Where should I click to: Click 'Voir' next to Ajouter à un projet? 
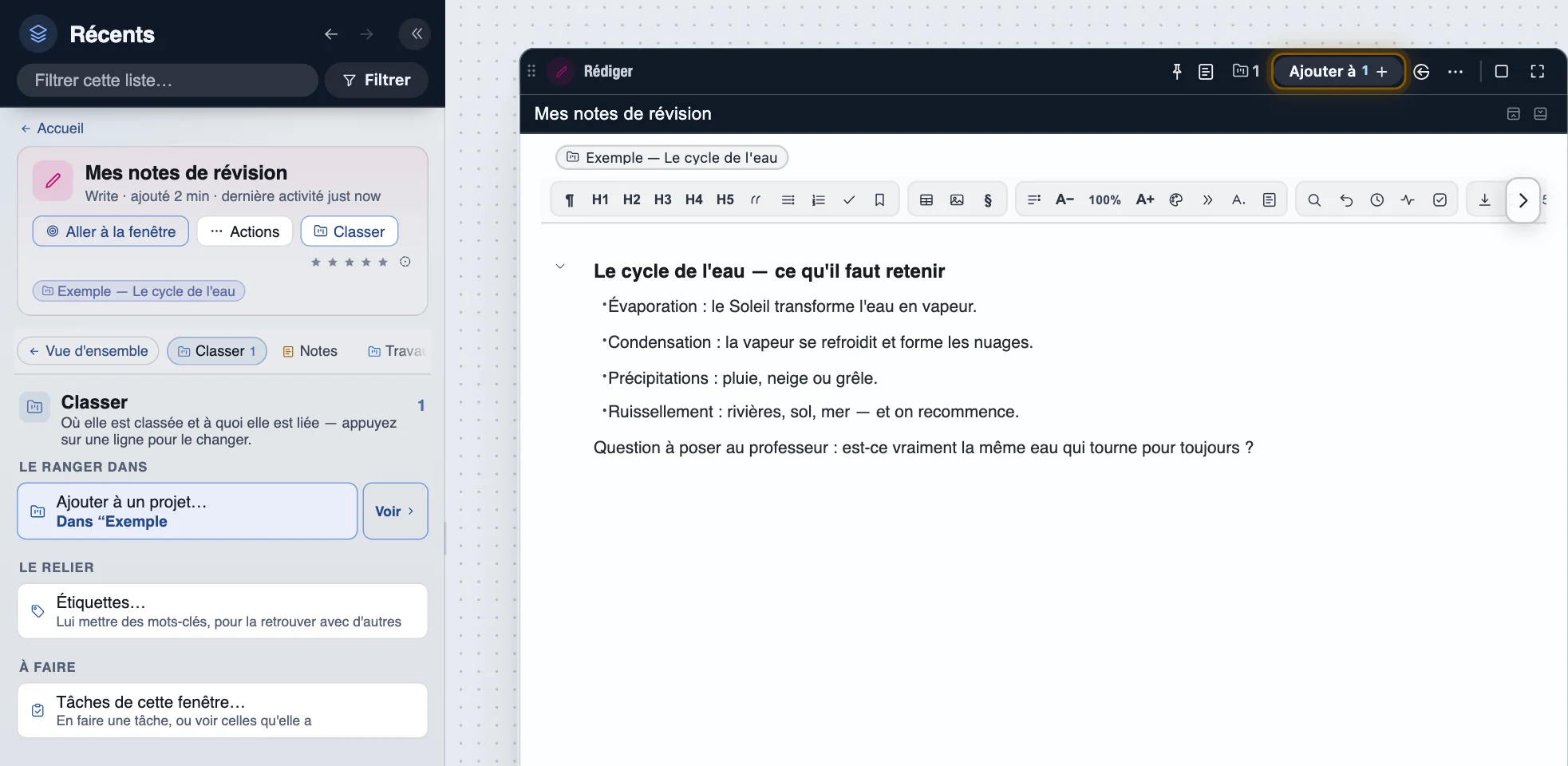click(x=396, y=511)
